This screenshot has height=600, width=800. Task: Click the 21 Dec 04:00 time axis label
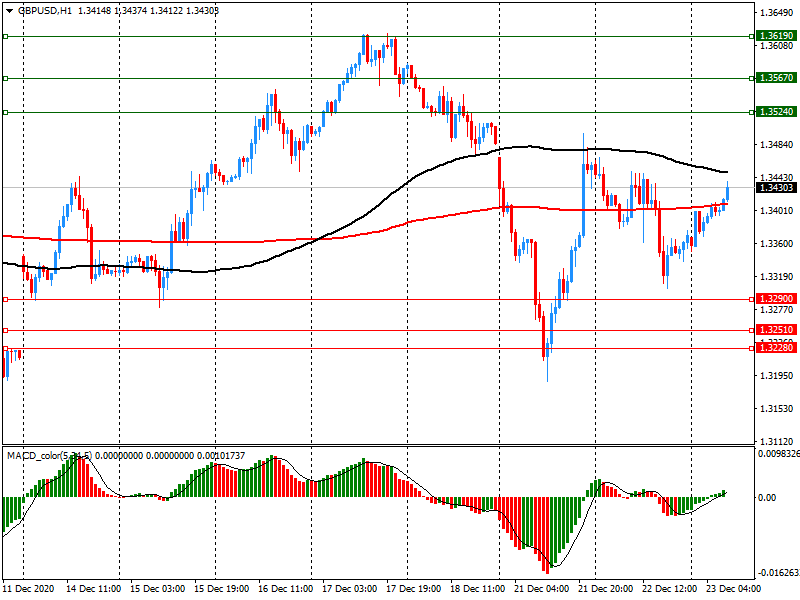click(544, 590)
